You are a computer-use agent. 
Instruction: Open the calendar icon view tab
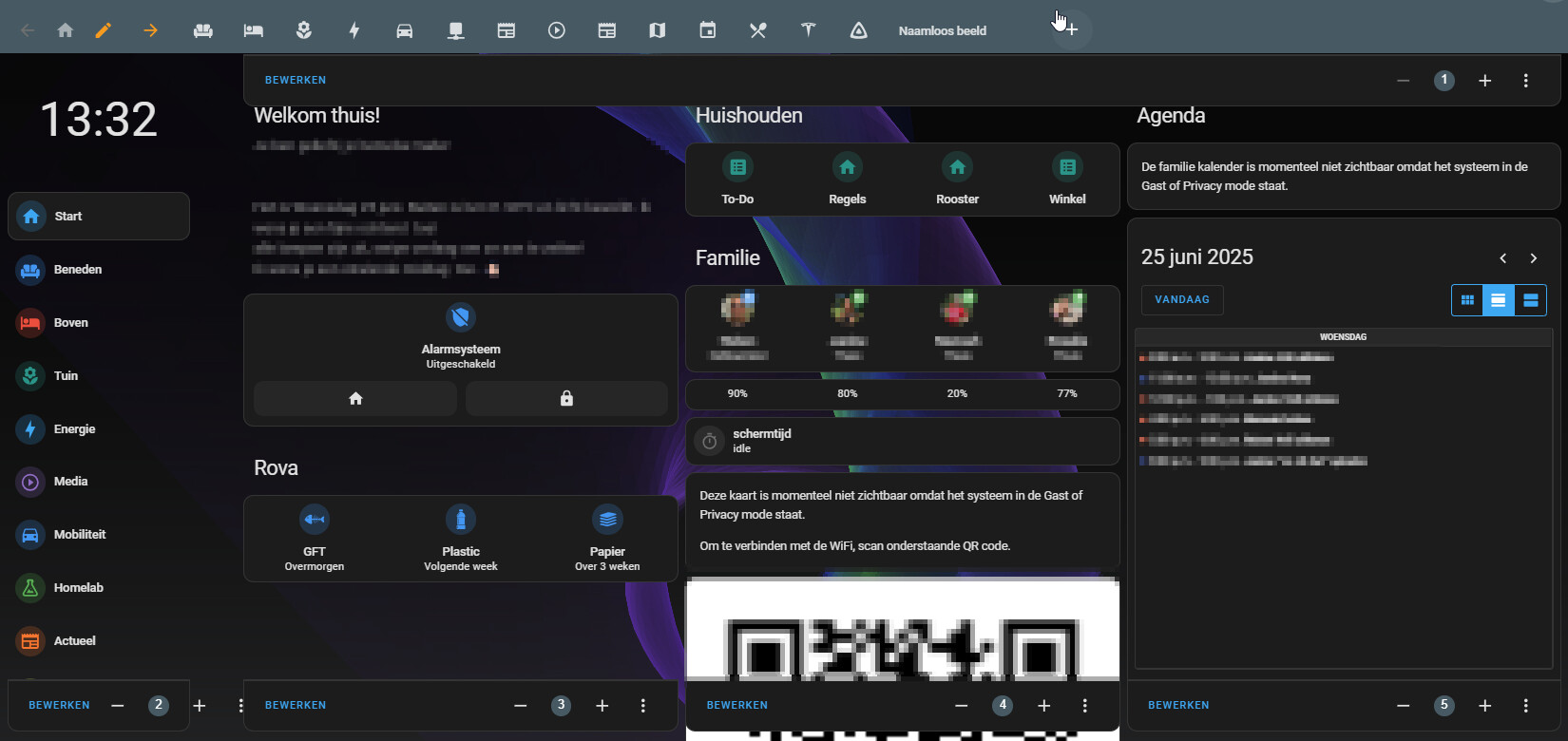point(708,30)
